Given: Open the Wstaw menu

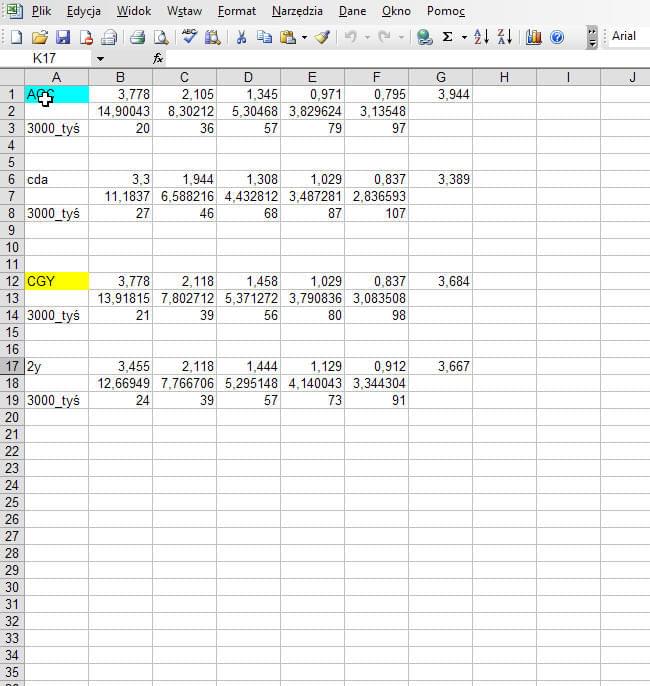Looking at the screenshot, I should (x=184, y=11).
